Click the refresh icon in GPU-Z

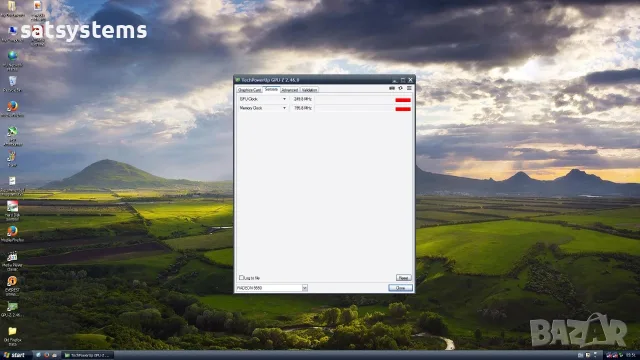400,88
